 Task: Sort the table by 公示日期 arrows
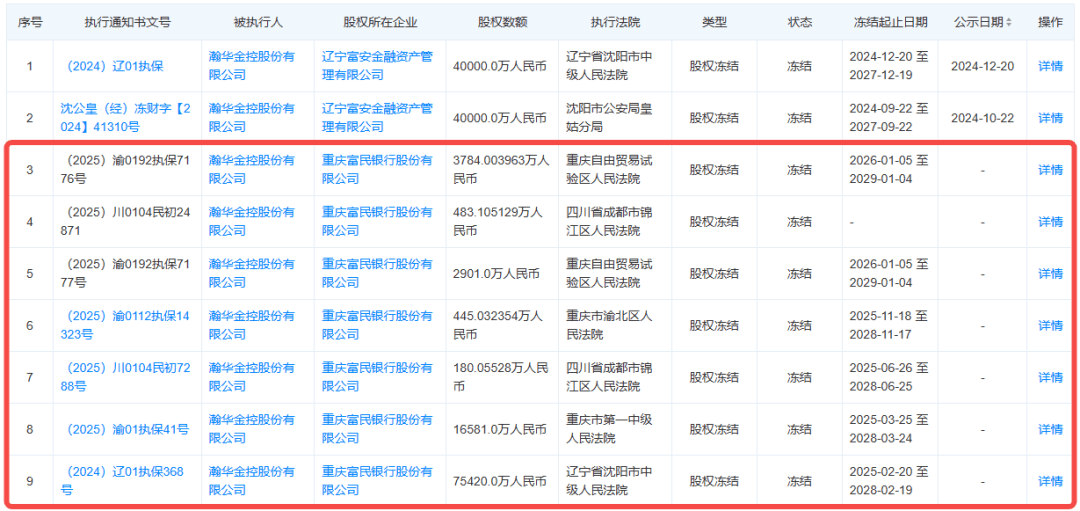pyautogui.click(x=1009, y=23)
